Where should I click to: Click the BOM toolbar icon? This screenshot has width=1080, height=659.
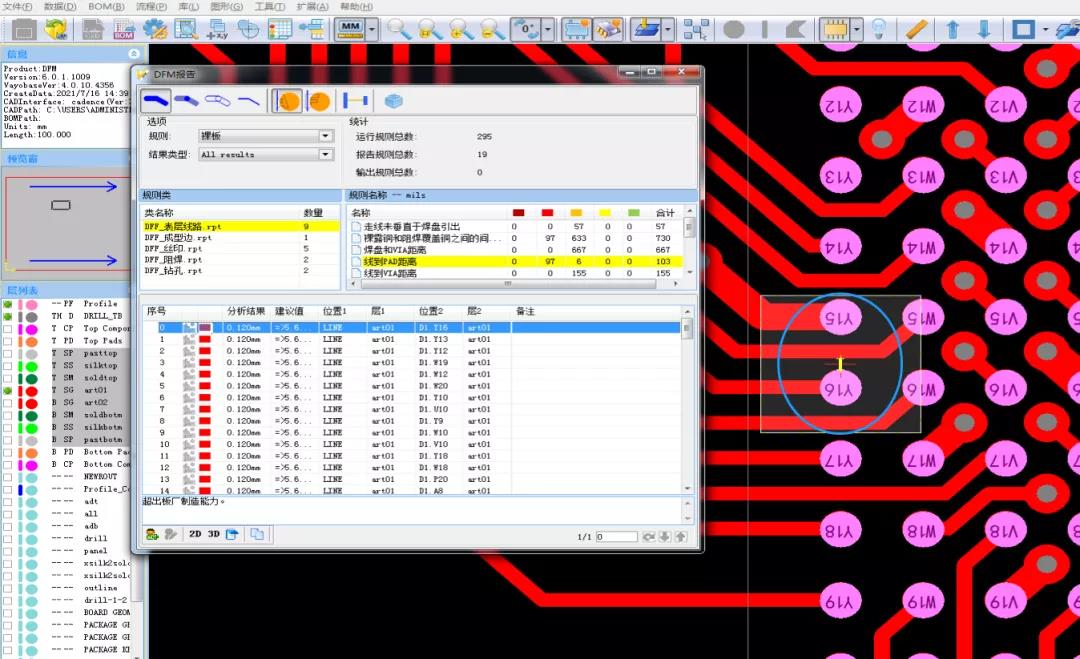click(123, 29)
